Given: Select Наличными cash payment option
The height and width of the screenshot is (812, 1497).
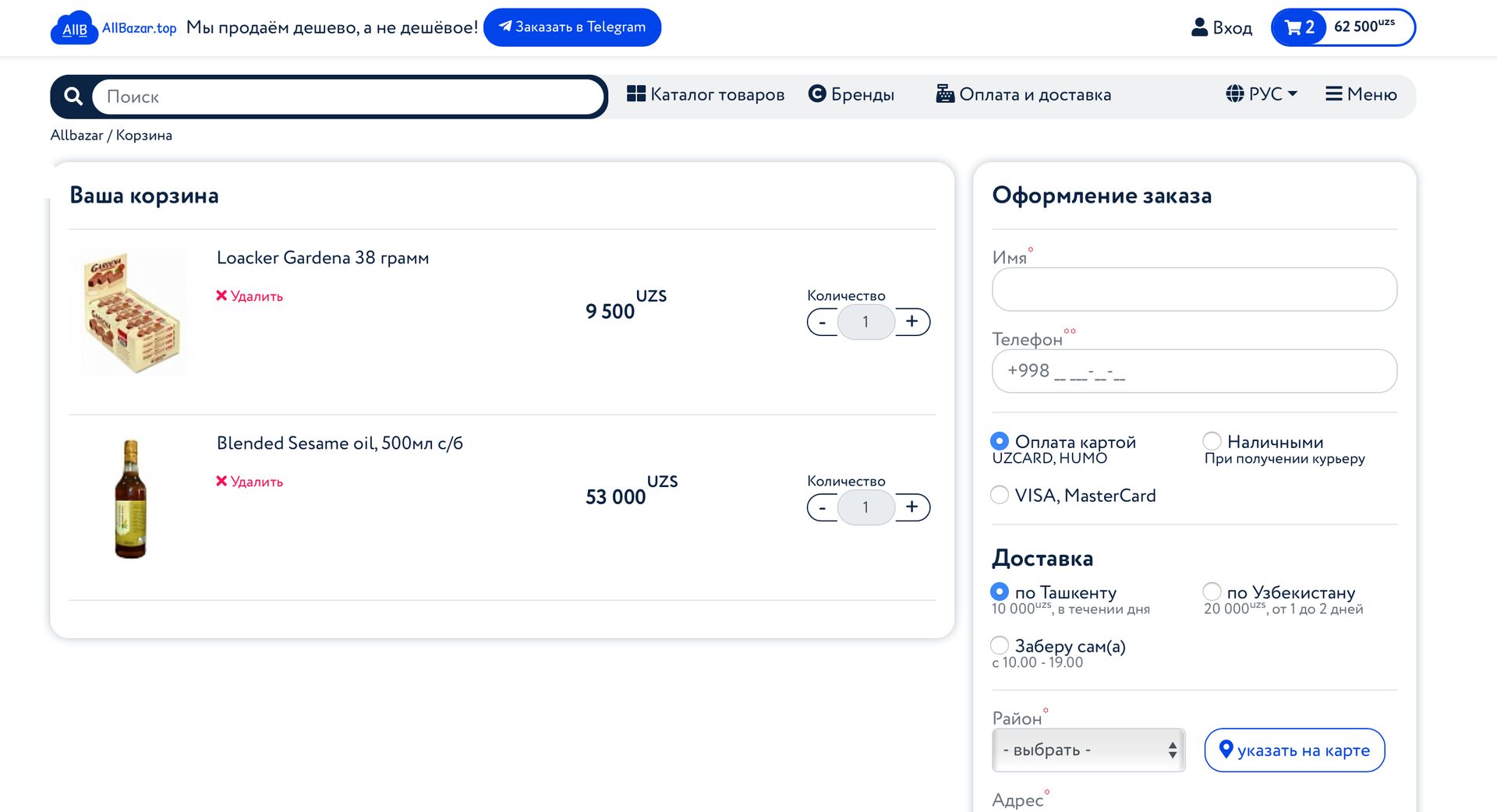Looking at the screenshot, I should [x=1212, y=441].
